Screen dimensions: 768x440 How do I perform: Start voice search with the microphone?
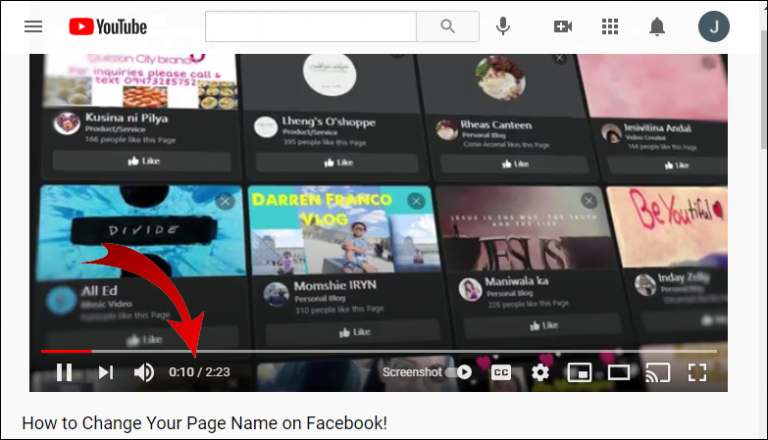point(503,26)
